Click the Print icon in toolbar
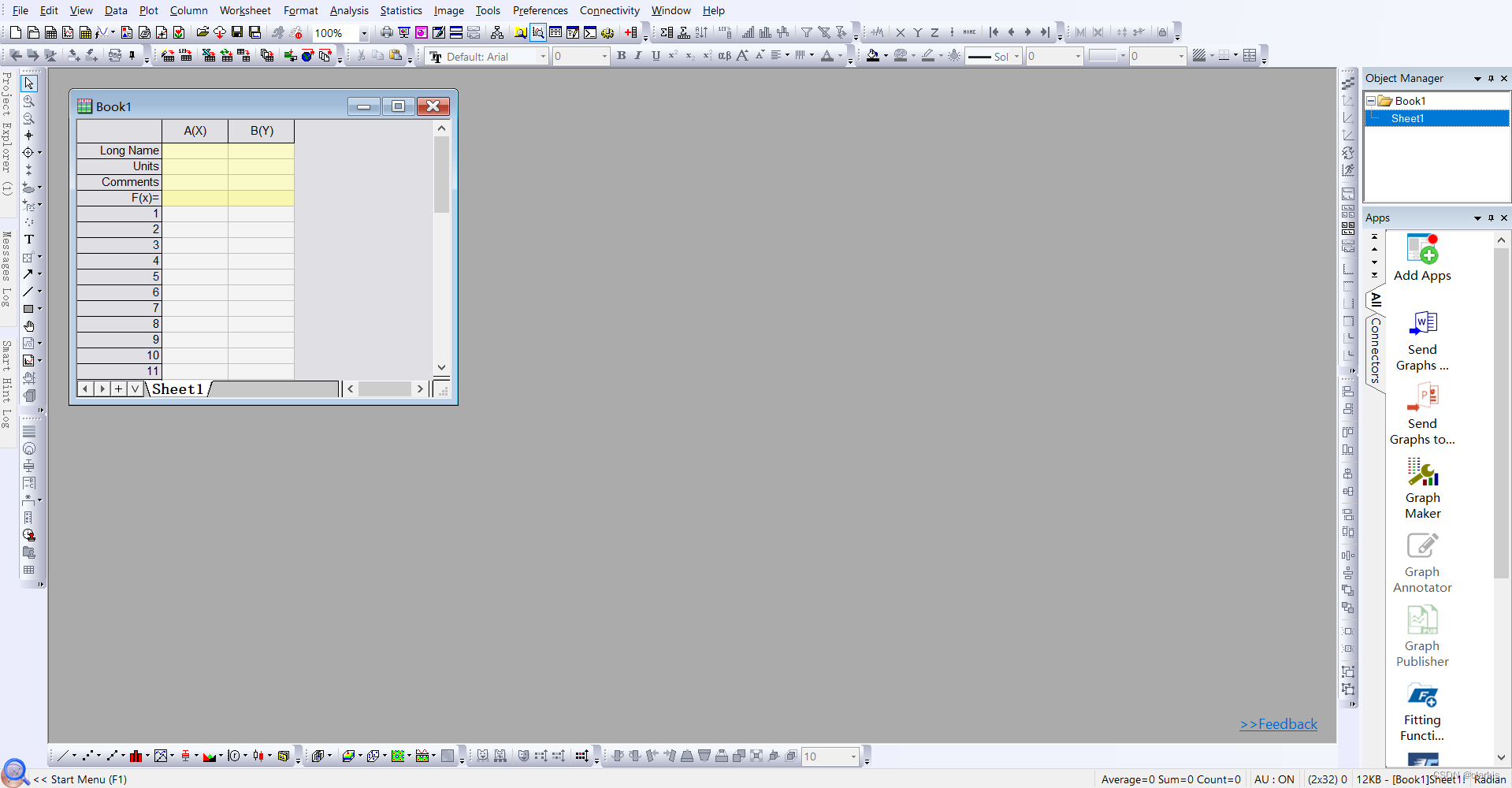This screenshot has height=788, width=1512. click(x=386, y=32)
